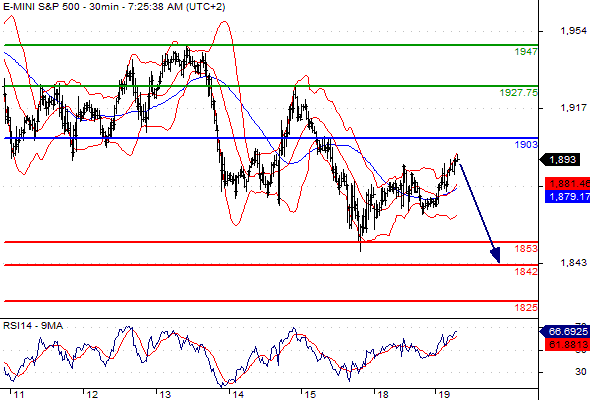The image size is (590, 400).
Task: Click the 1853 support level label
Action: coord(526,249)
